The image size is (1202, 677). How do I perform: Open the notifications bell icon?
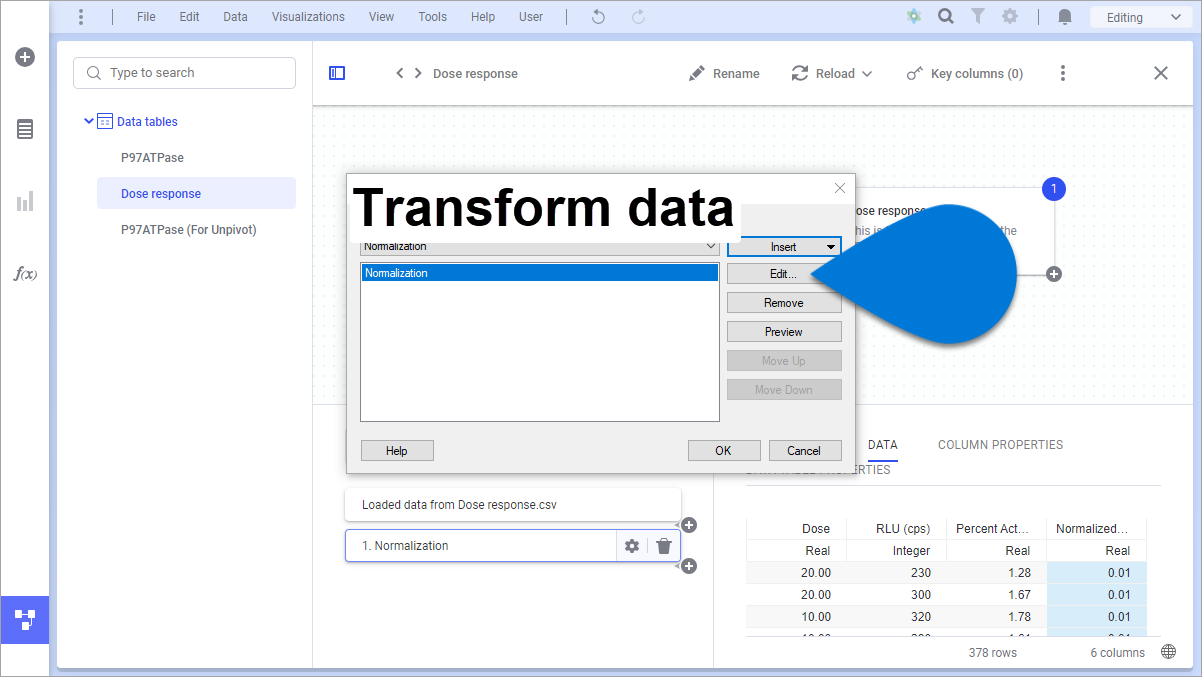pyautogui.click(x=1065, y=17)
